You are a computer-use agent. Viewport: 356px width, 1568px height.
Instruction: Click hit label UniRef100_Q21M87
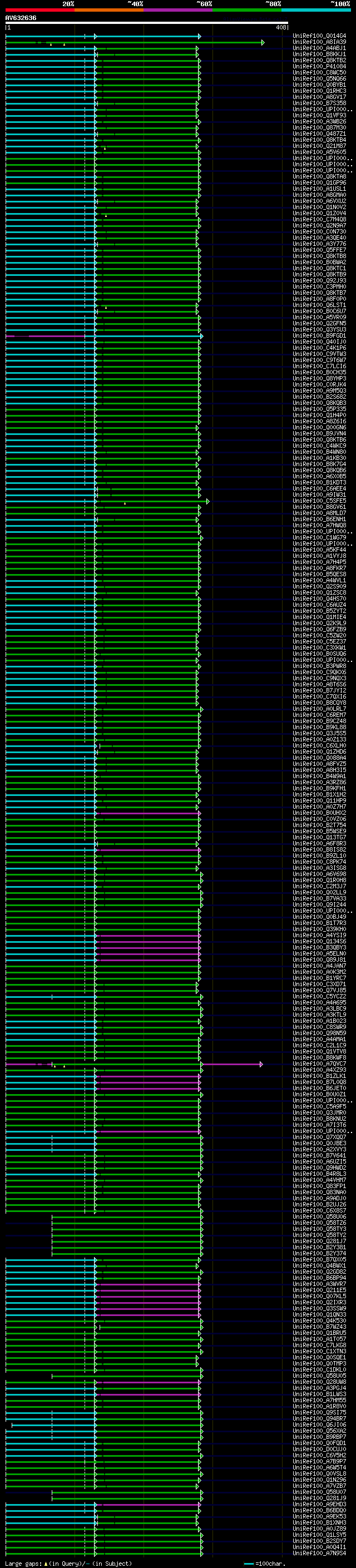coord(319,146)
